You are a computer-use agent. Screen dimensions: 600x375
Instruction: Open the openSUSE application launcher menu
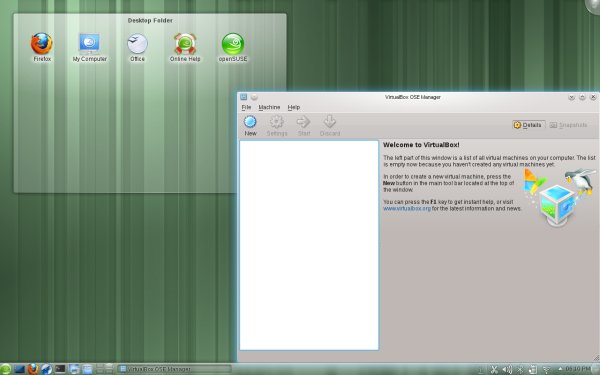[x=6, y=369]
